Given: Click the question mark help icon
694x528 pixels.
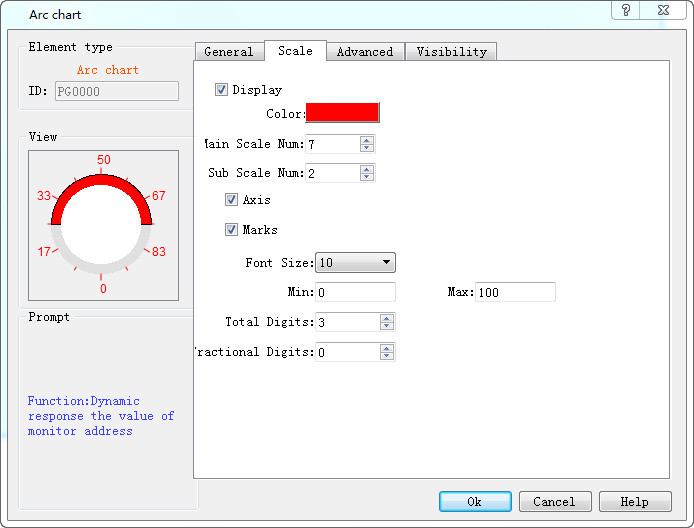Looking at the screenshot, I should 626,10.
